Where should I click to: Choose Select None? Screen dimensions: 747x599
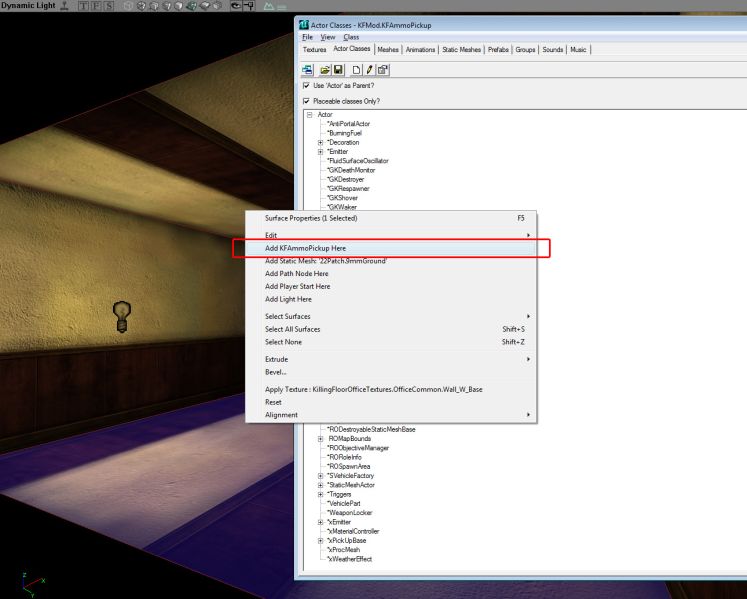(391, 343)
